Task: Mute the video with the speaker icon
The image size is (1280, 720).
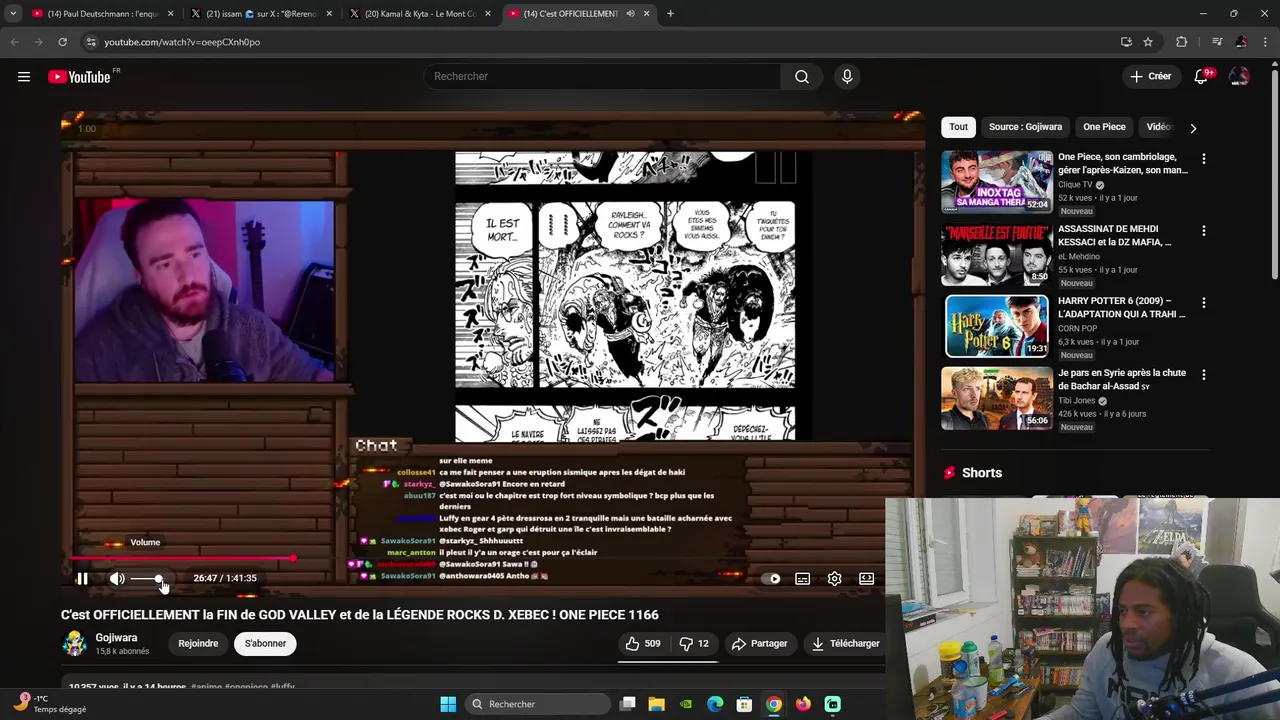Action: (117, 579)
